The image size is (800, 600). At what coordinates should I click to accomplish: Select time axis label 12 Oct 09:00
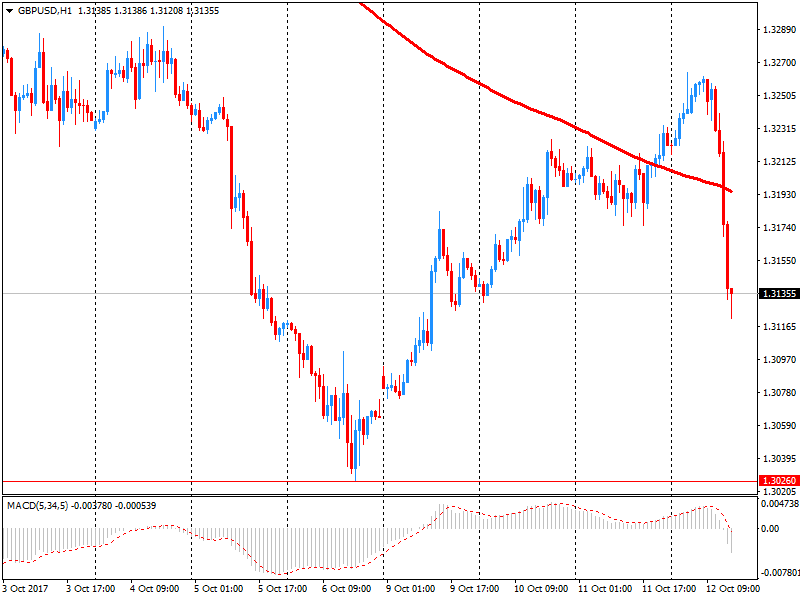tap(733, 588)
